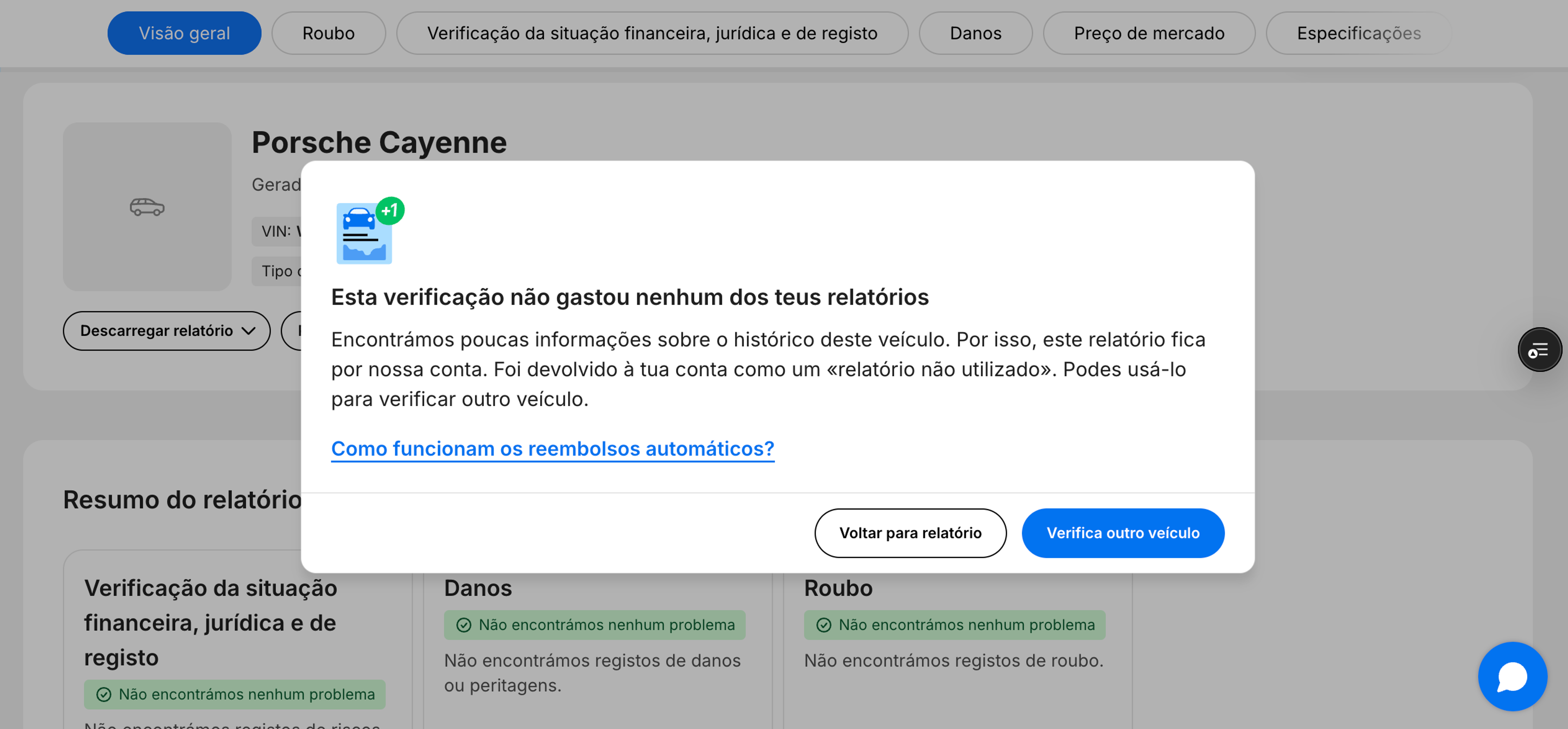This screenshot has width=1568, height=729.
Task: Click the dialog heading about unused reports
Action: 630,297
